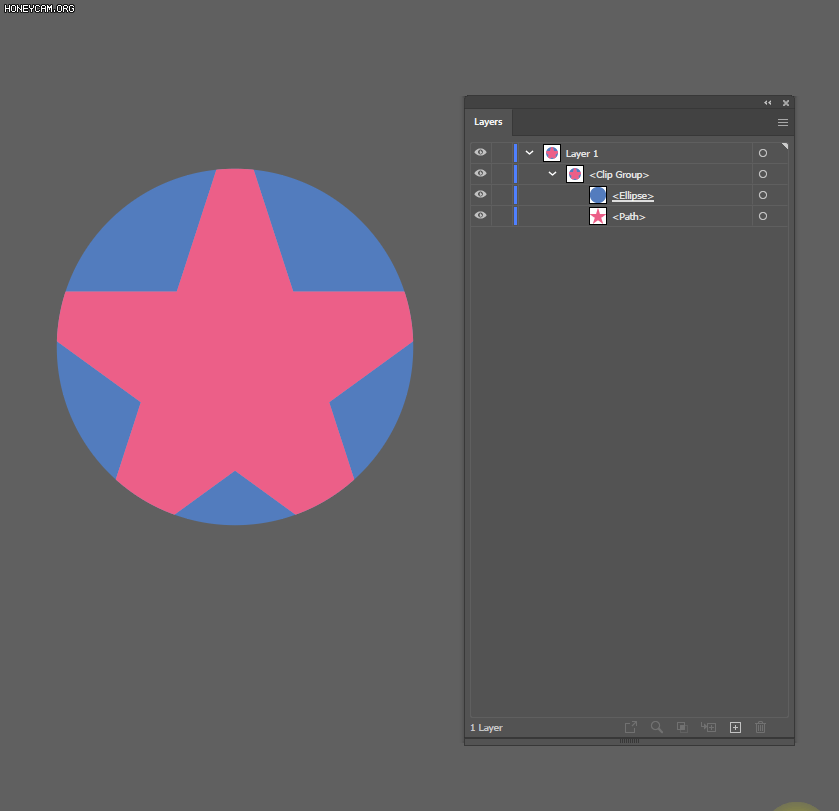Click the target circle for Ellipse

[763, 195]
